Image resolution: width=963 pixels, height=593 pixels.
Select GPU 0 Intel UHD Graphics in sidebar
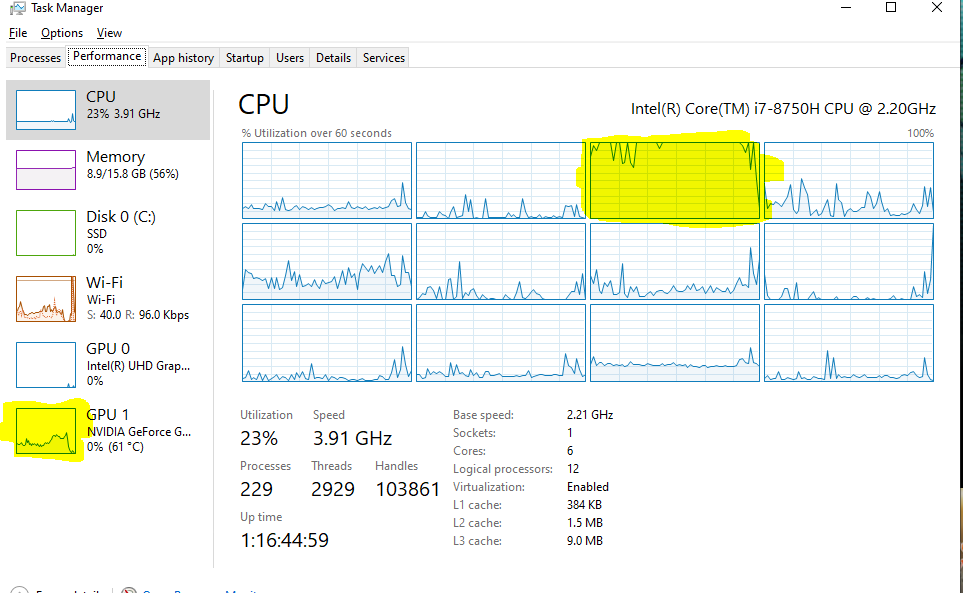(x=108, y=365)
